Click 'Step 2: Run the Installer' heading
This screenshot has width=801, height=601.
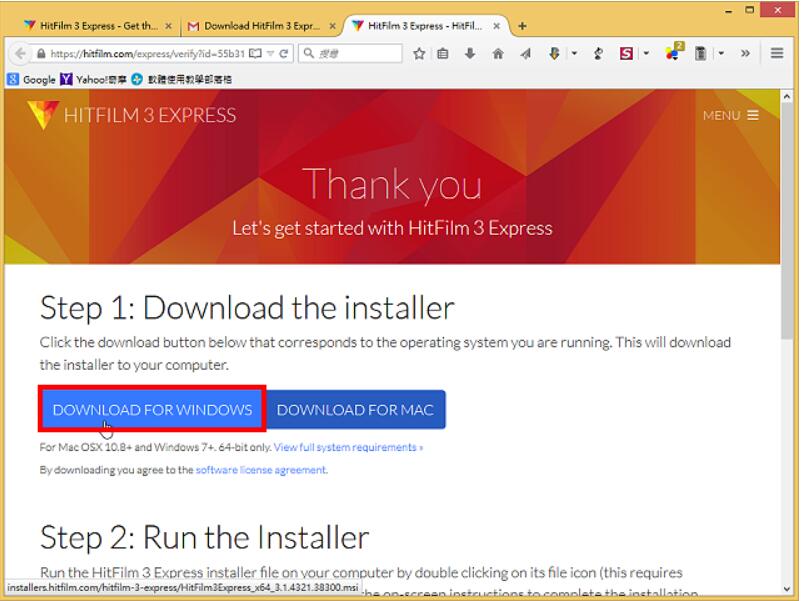click(x=204, y=538)
